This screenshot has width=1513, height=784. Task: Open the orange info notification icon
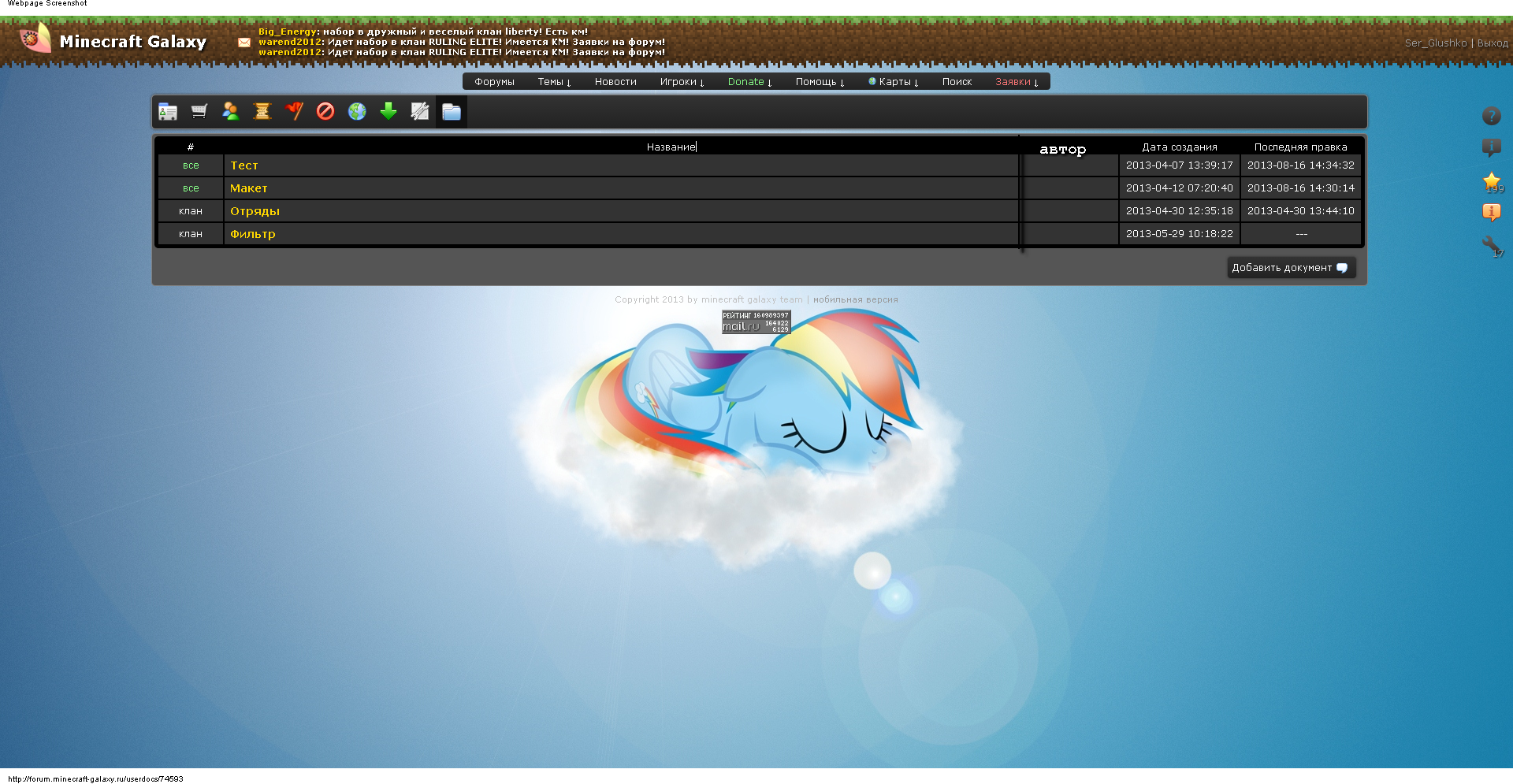pos(1492,212)
